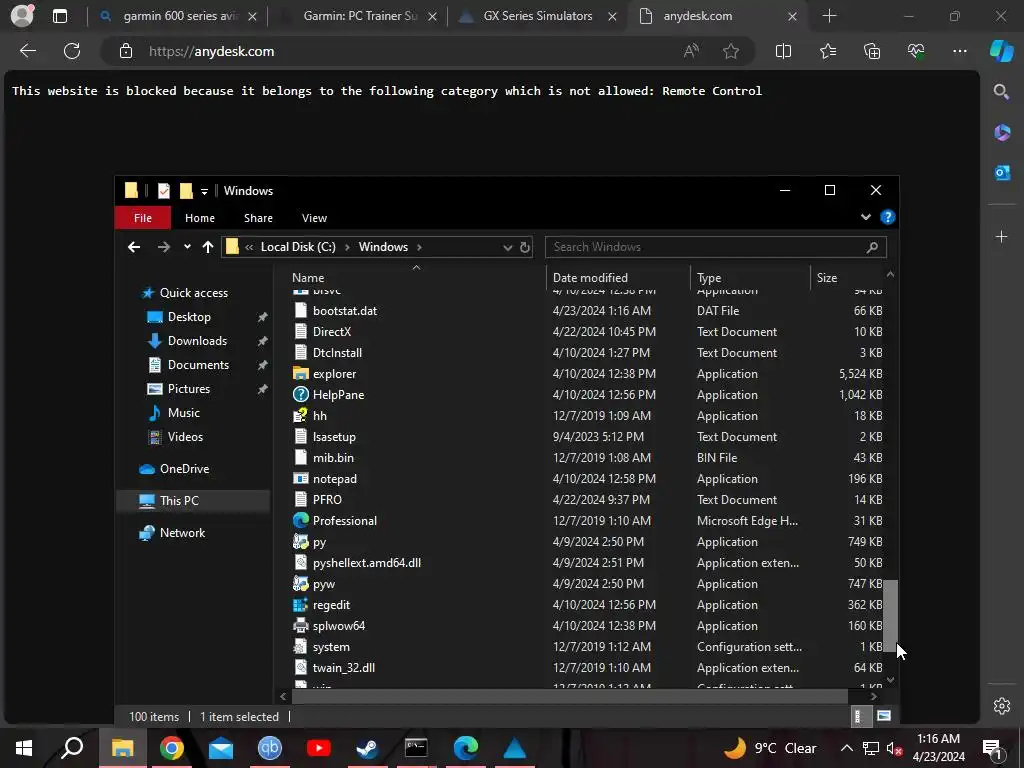Open recent locations dropdown arrow
This screenshot has width=1024, height=768.
187,247
